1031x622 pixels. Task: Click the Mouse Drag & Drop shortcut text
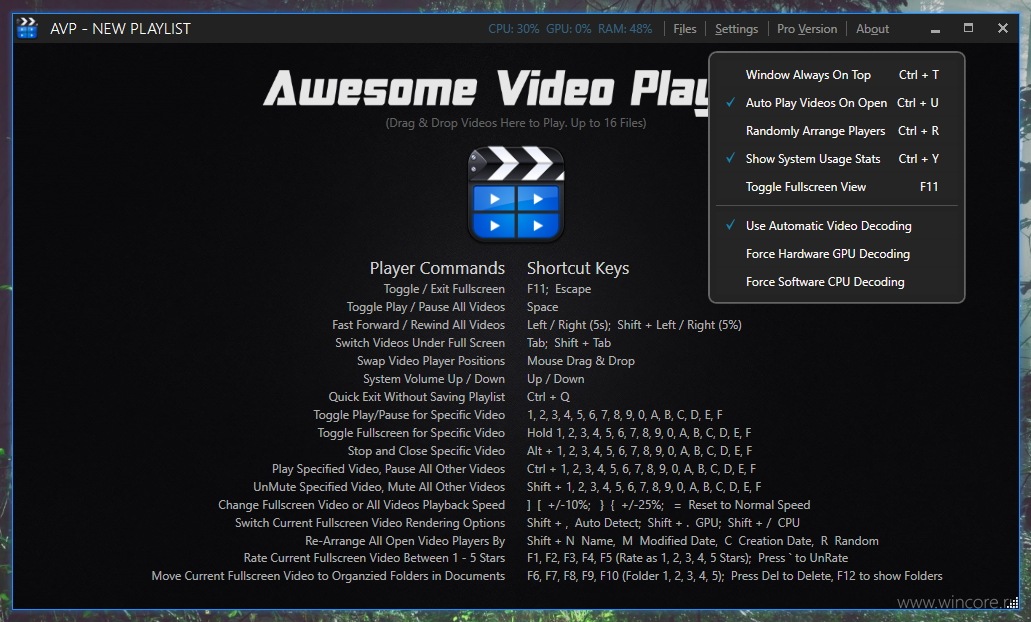(581, 361)
